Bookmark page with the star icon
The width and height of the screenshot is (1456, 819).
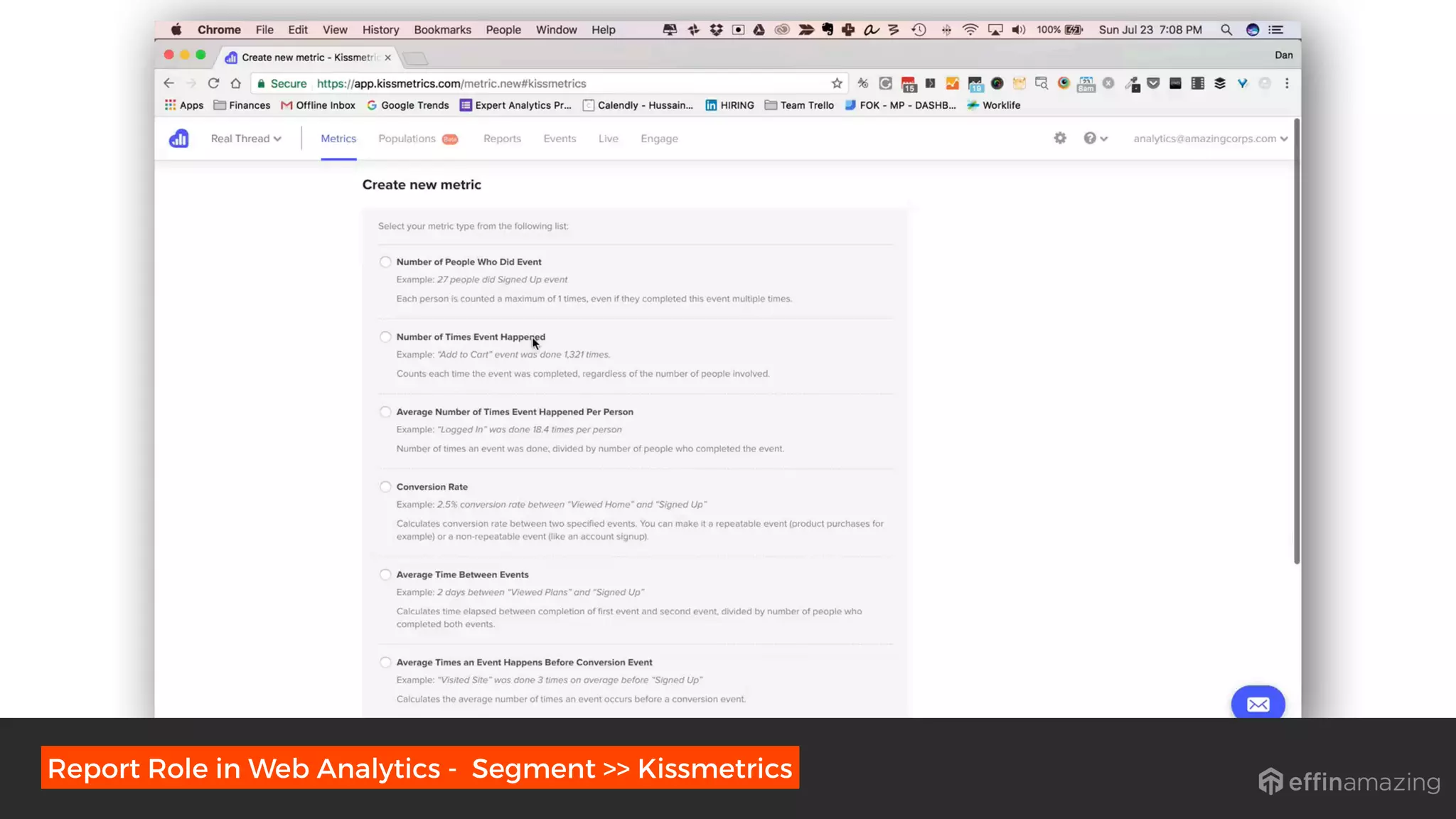[837, 83]
